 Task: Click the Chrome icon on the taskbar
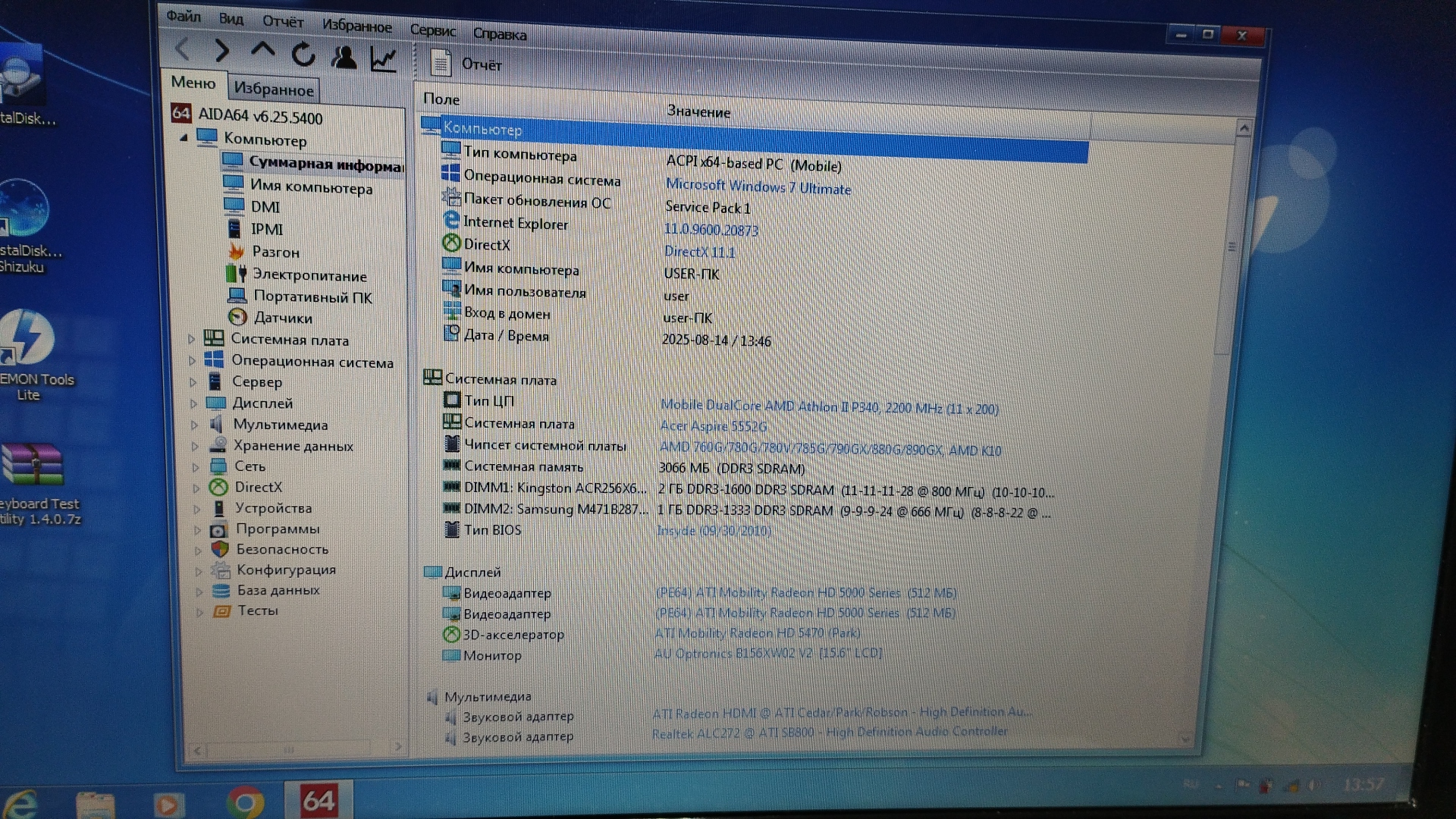pyautogui.click(x=244, y=802)
